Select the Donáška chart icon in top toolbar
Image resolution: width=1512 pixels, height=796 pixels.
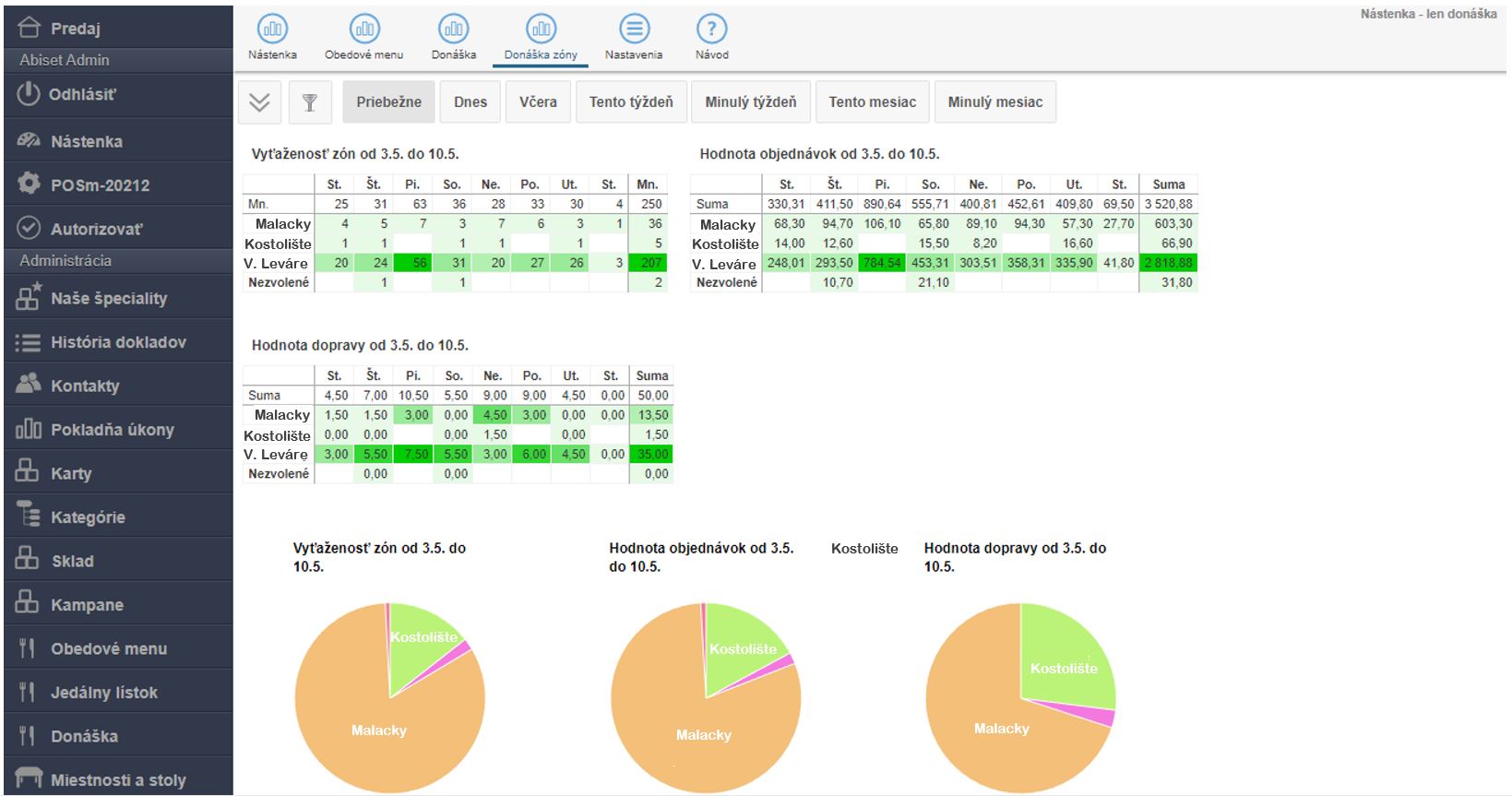(453, 29)
